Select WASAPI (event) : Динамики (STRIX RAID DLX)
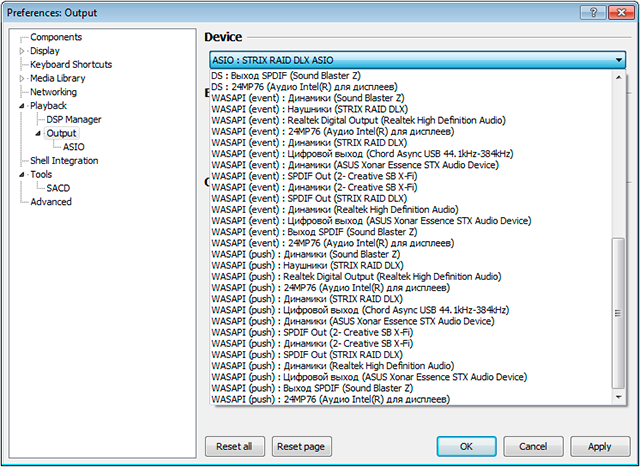This screenshot has height=467, width=640. coord(411,143)
